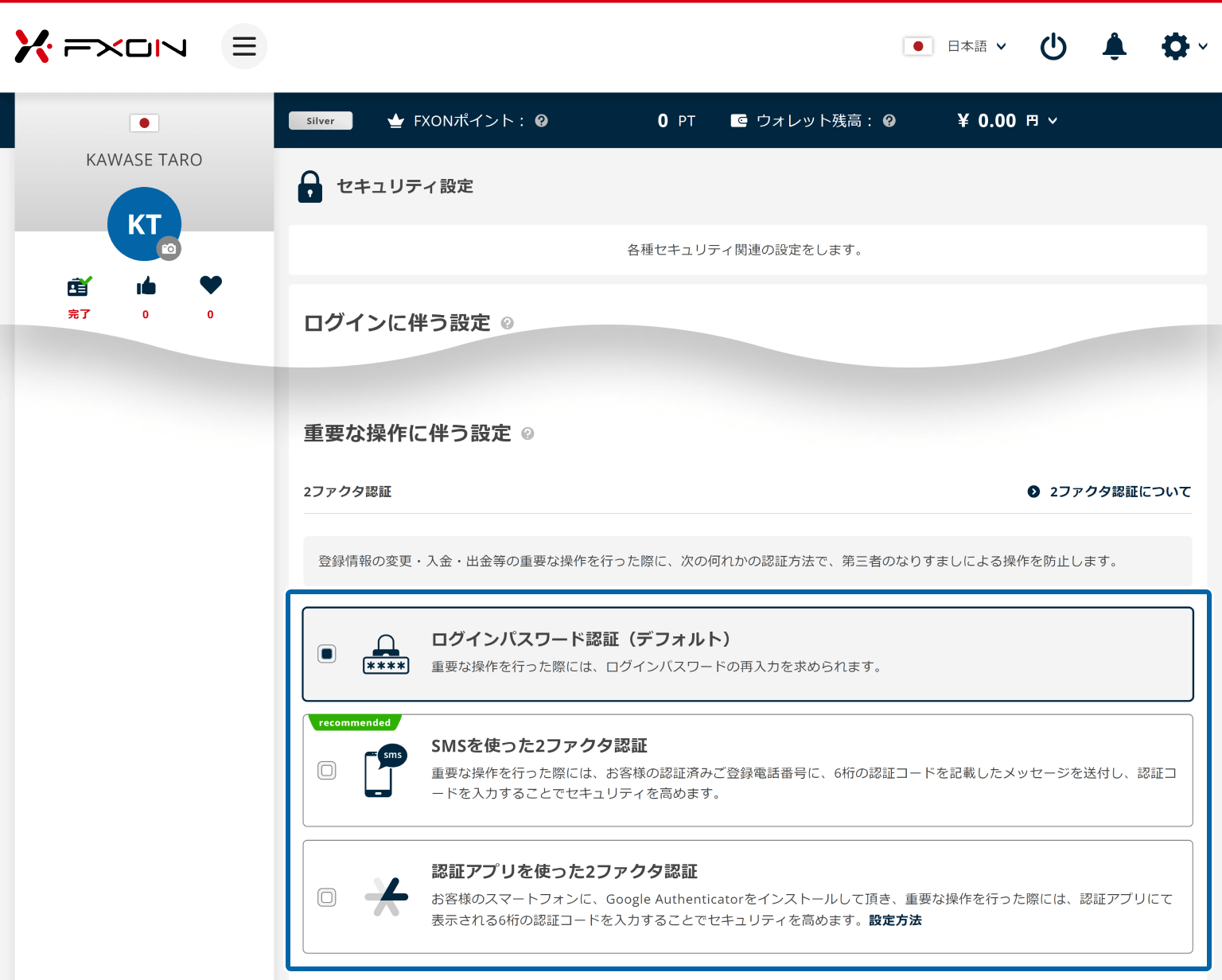Click the SMS phone icon
The image size is (1222, 980).
(385, 770)
